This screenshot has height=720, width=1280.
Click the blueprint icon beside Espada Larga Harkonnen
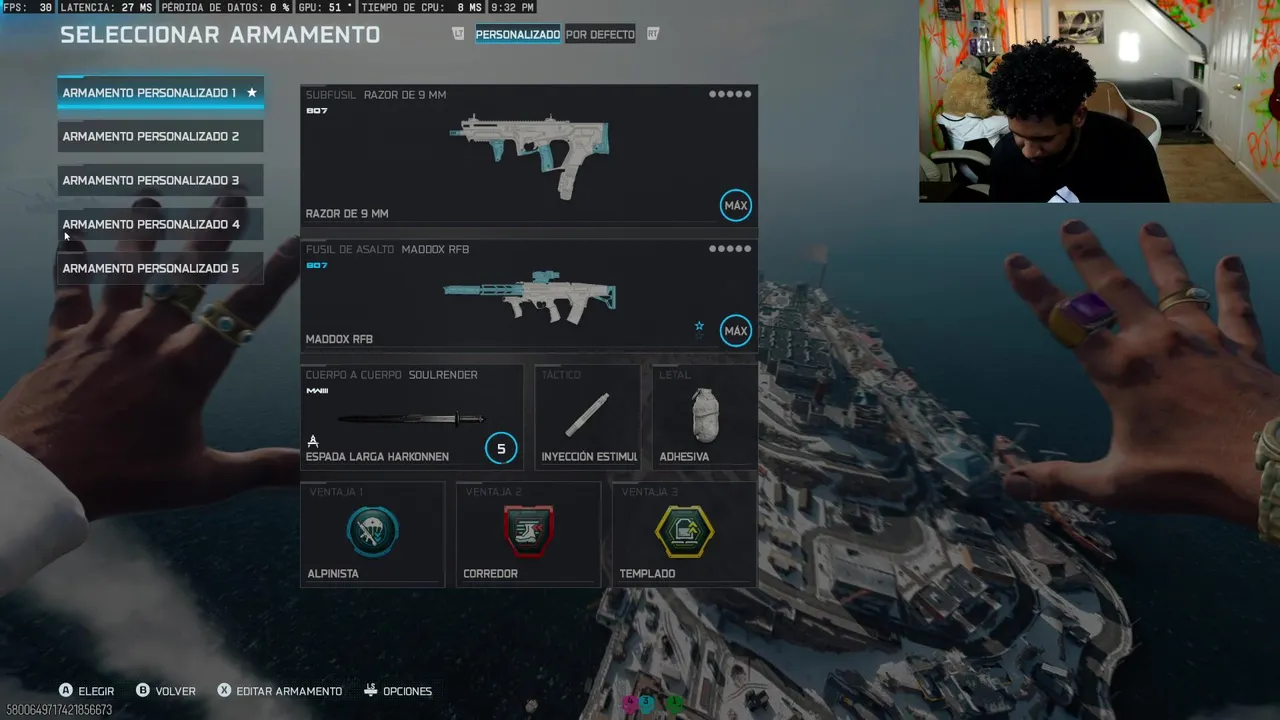pyautogui.click(x=313, y=441)
